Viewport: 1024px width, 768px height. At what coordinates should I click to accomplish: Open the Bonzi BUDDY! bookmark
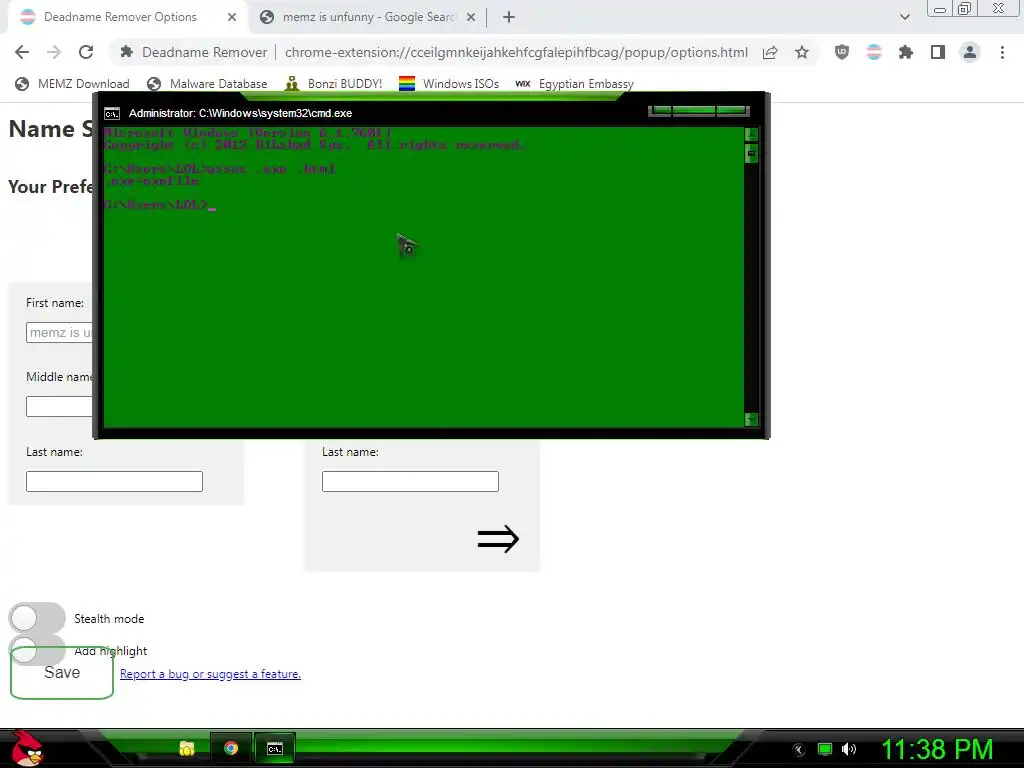point(334,84)
